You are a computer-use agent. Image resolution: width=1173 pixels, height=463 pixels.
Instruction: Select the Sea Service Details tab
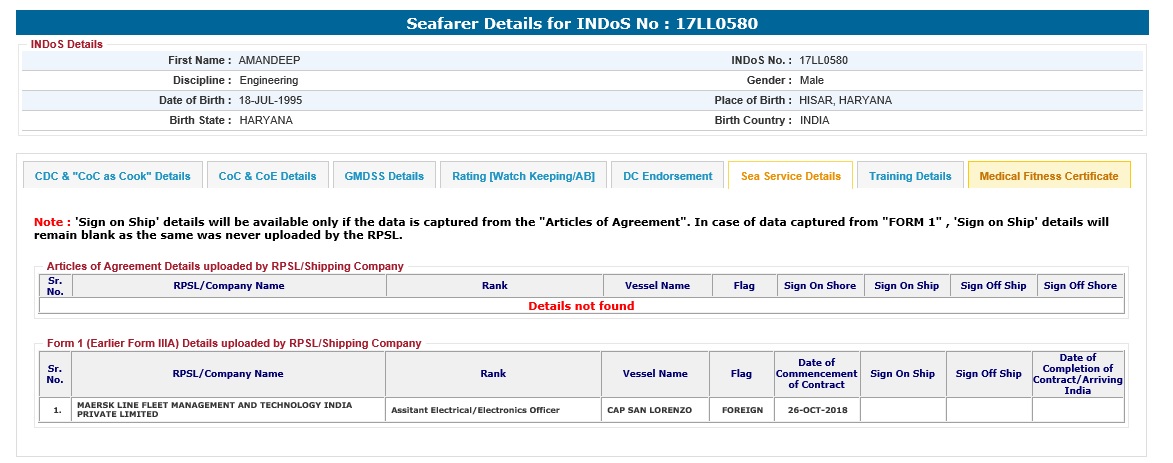790,176
